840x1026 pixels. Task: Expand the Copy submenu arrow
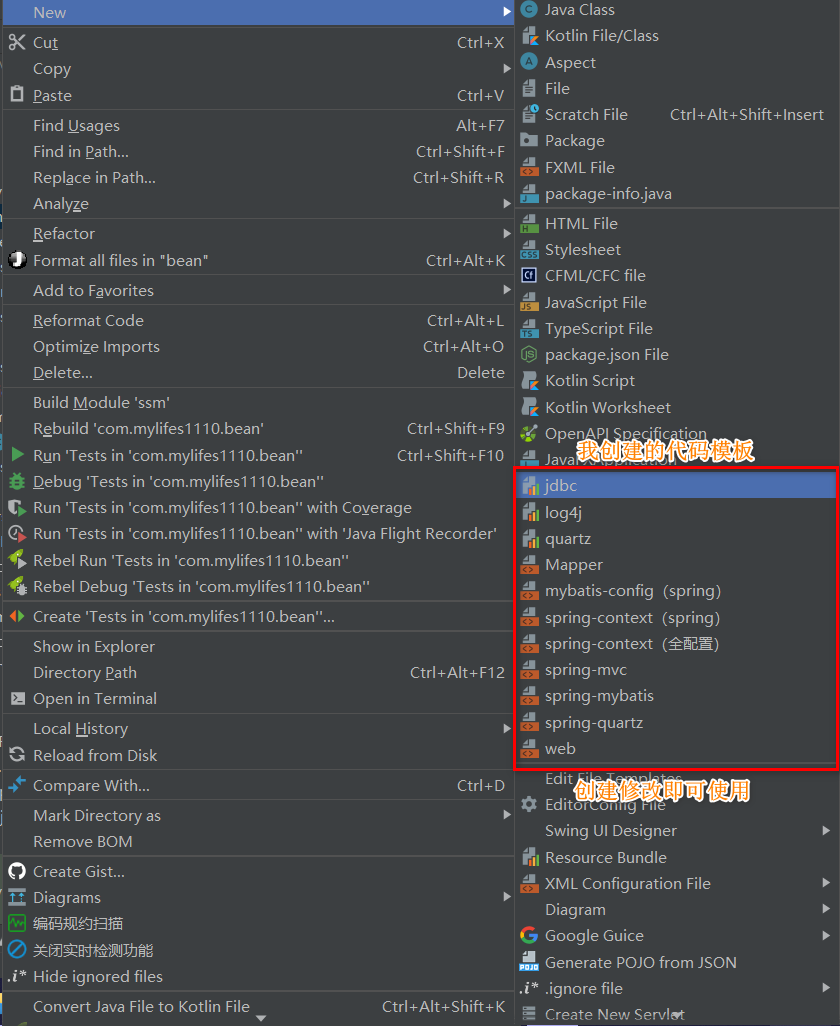(x=507, y=69)
